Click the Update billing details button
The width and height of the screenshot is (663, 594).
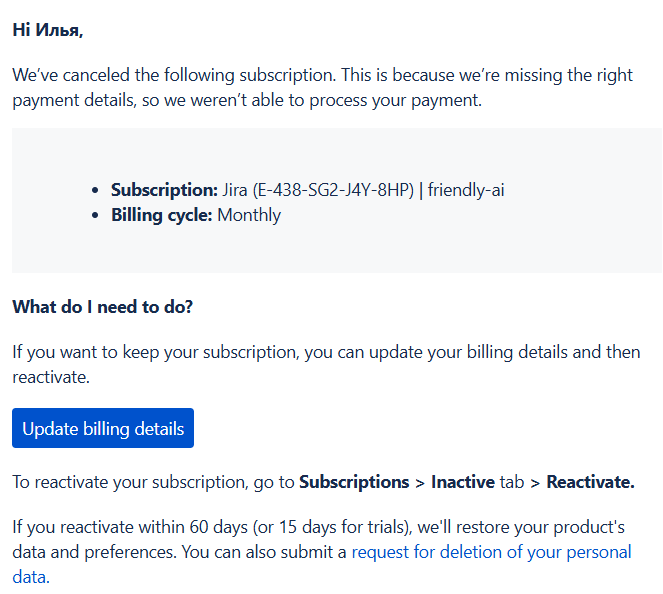[x=103, y=428]
